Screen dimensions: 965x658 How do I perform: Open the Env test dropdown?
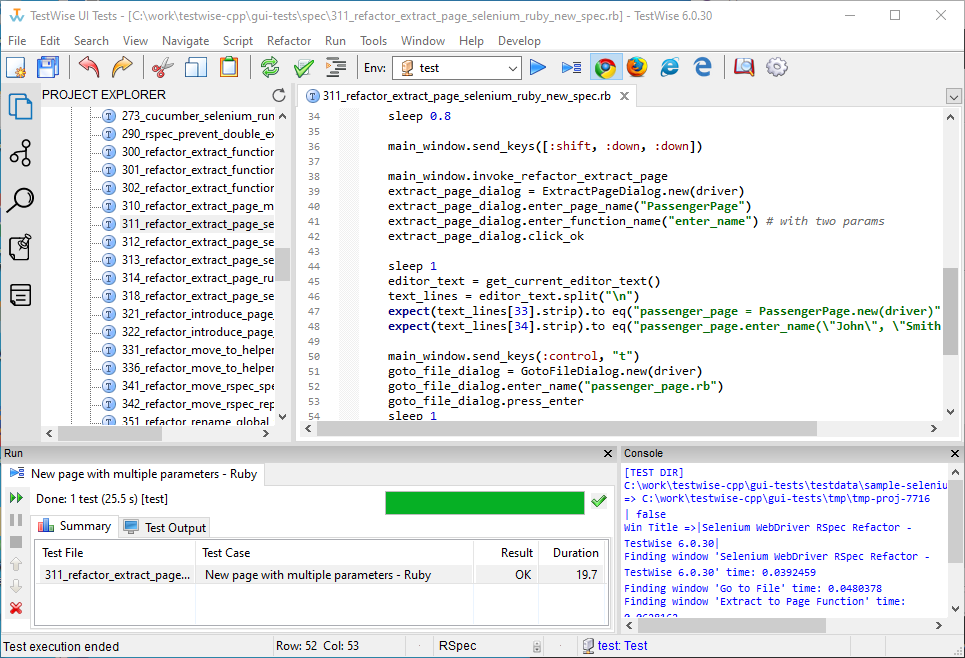click(x=457, y=68)
